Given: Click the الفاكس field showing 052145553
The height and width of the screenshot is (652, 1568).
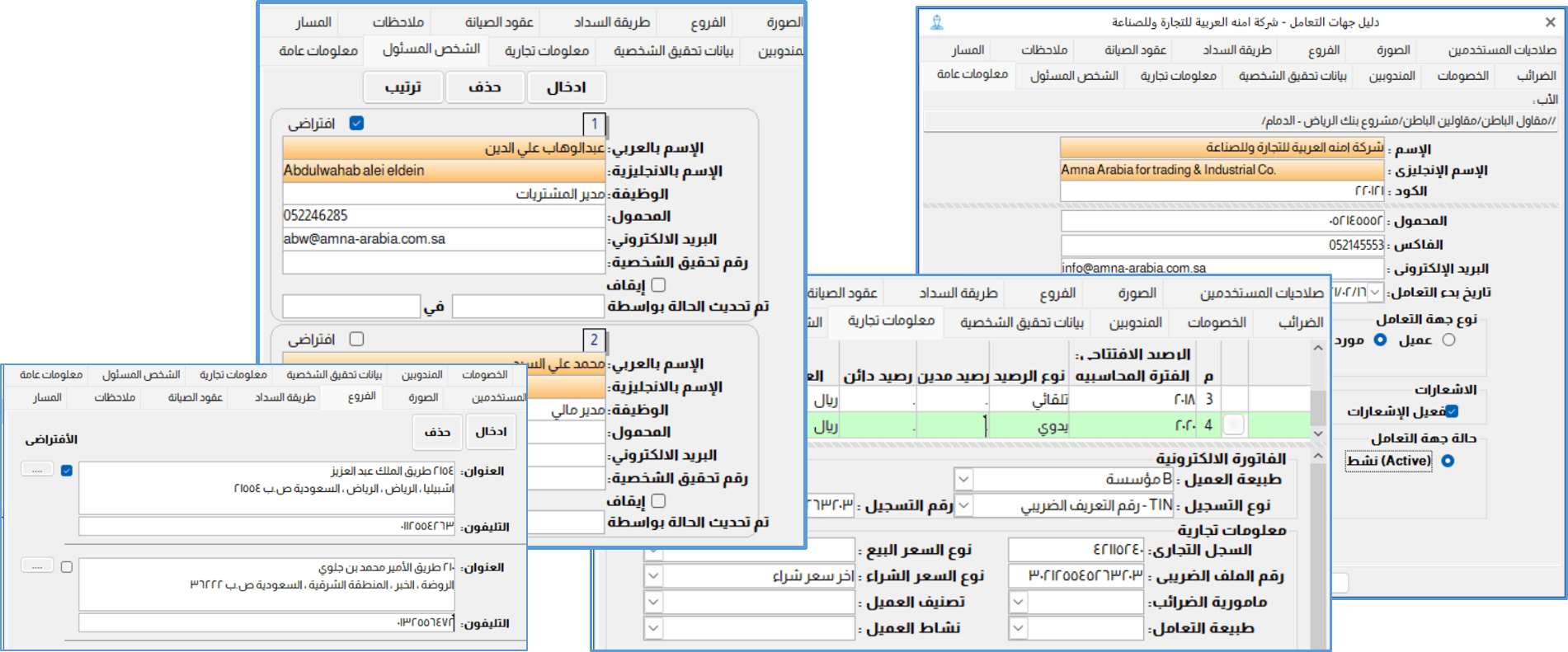Looking at the screenshot, I should tap(1222, 245).
